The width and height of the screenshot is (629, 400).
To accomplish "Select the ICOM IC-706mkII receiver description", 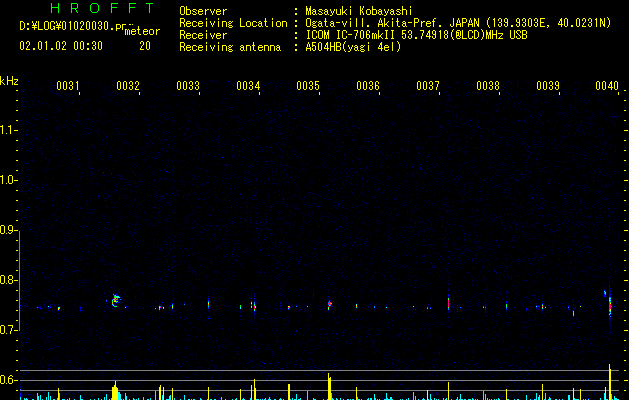I will (416, 35).
